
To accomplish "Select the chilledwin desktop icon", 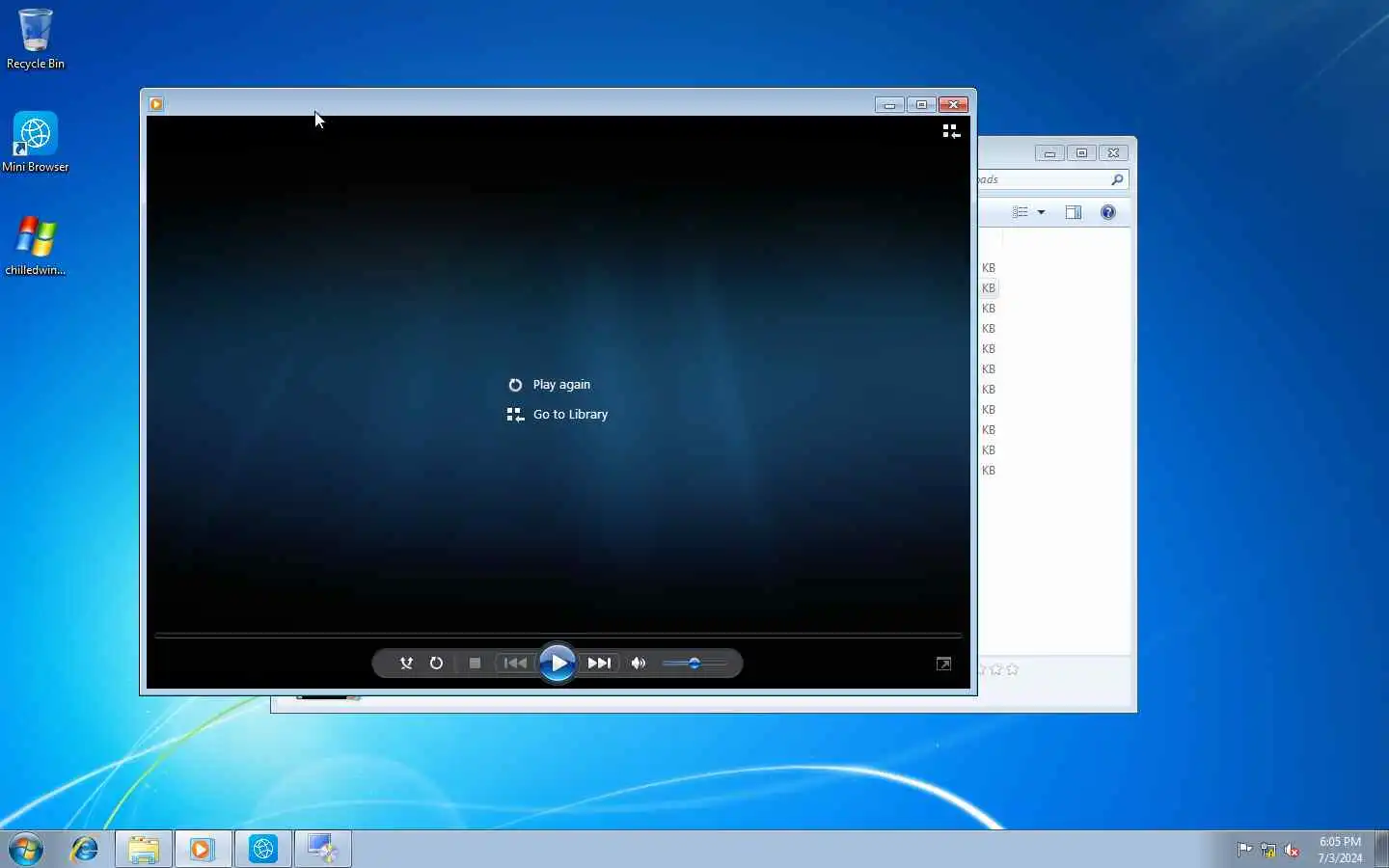I will [x=36, y=246].
